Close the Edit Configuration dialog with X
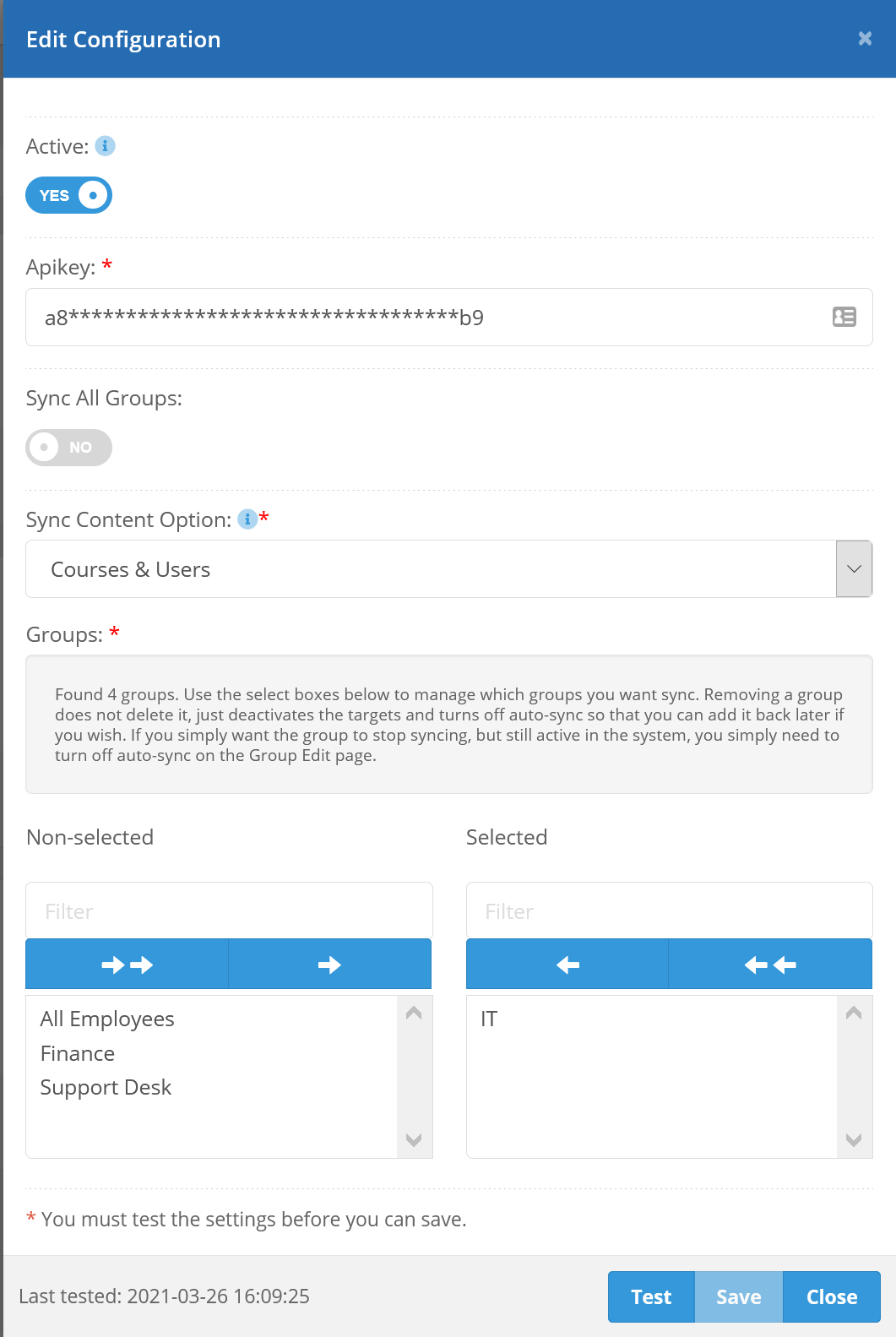Screen dimensions: 896x1337 865,39
